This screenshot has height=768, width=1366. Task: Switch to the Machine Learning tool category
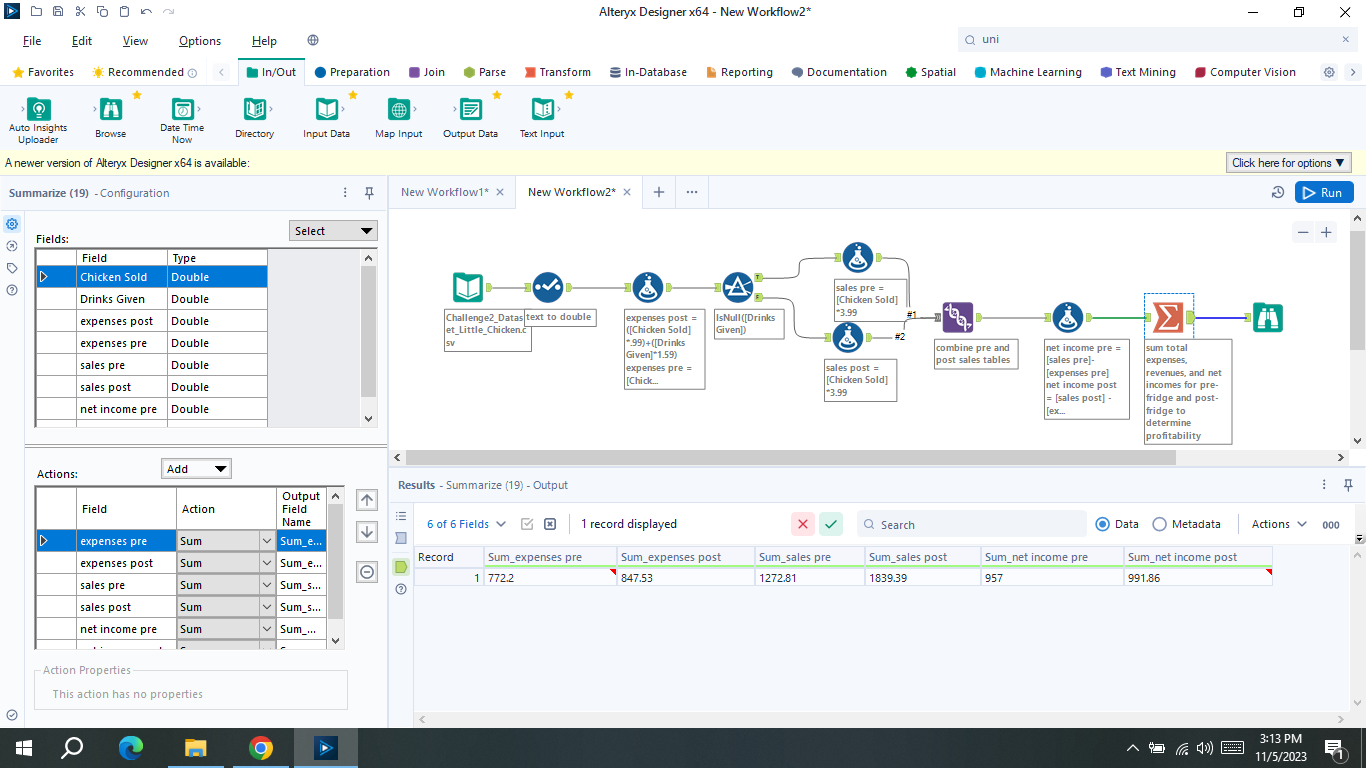click(x=1028, y=72)
